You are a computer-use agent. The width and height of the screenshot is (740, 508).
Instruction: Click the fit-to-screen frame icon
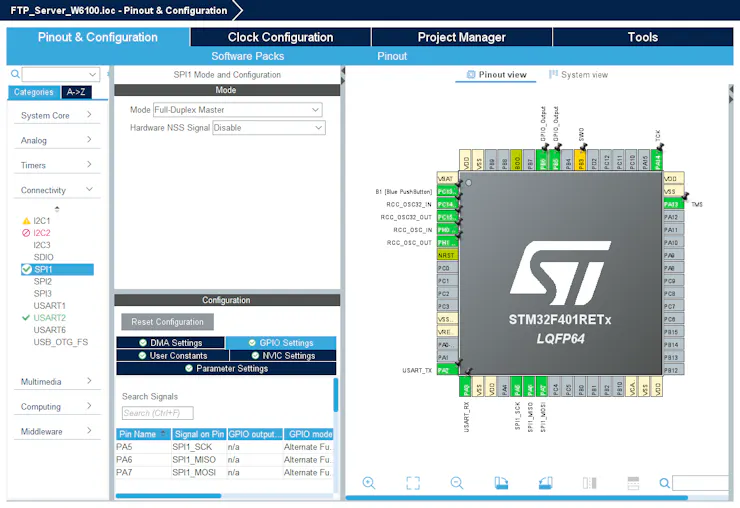[x=413, y=483]
